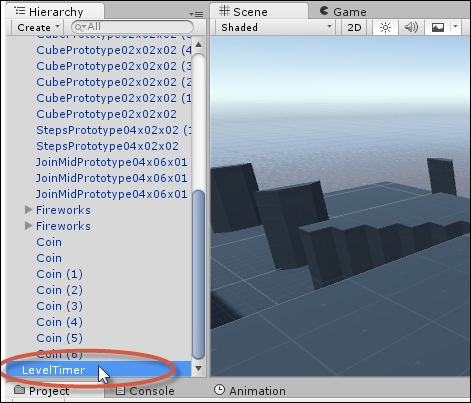Open Hierarchy panel options menu icon
This screenshot has width=471, height=403.
pos(196,14)
